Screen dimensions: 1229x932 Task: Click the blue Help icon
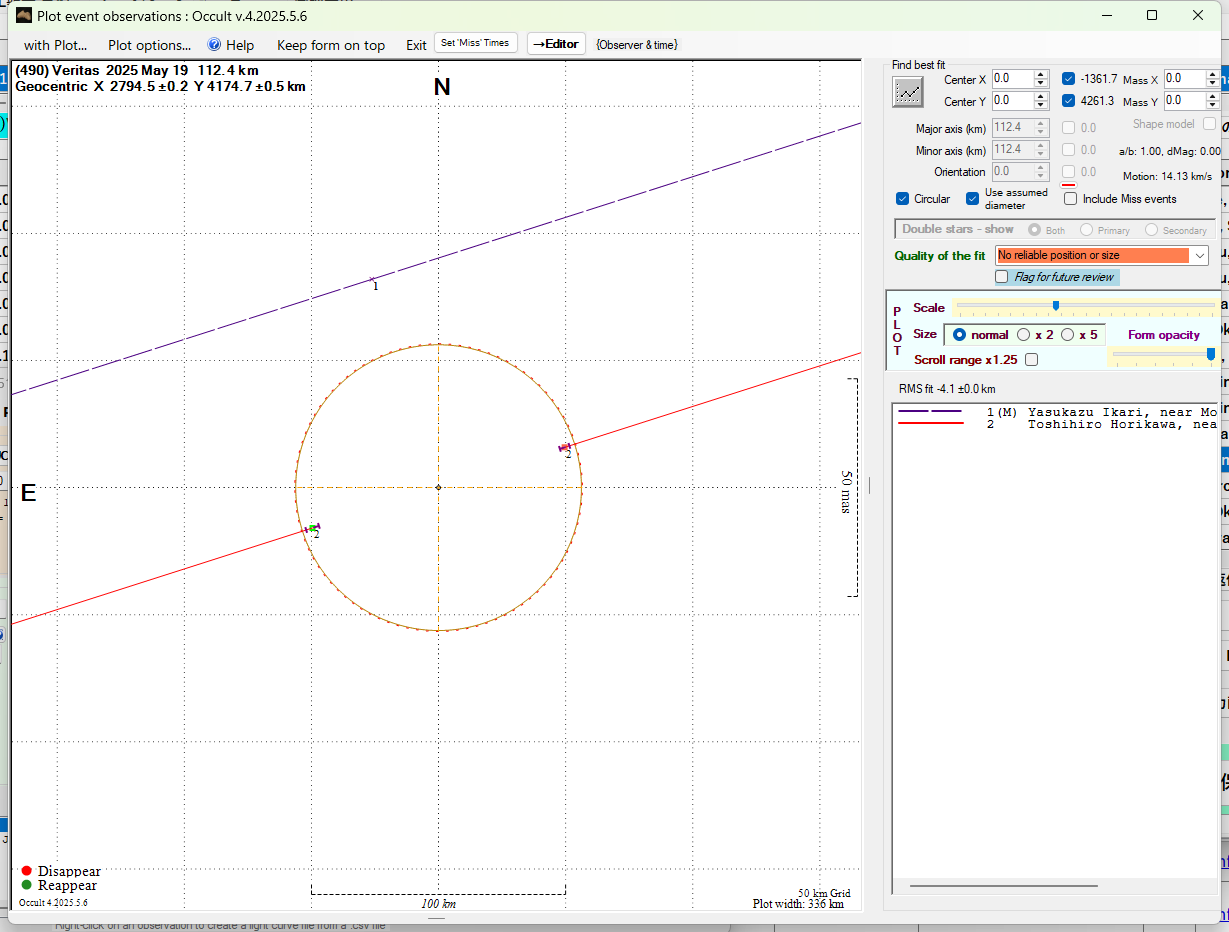point(214,45)
